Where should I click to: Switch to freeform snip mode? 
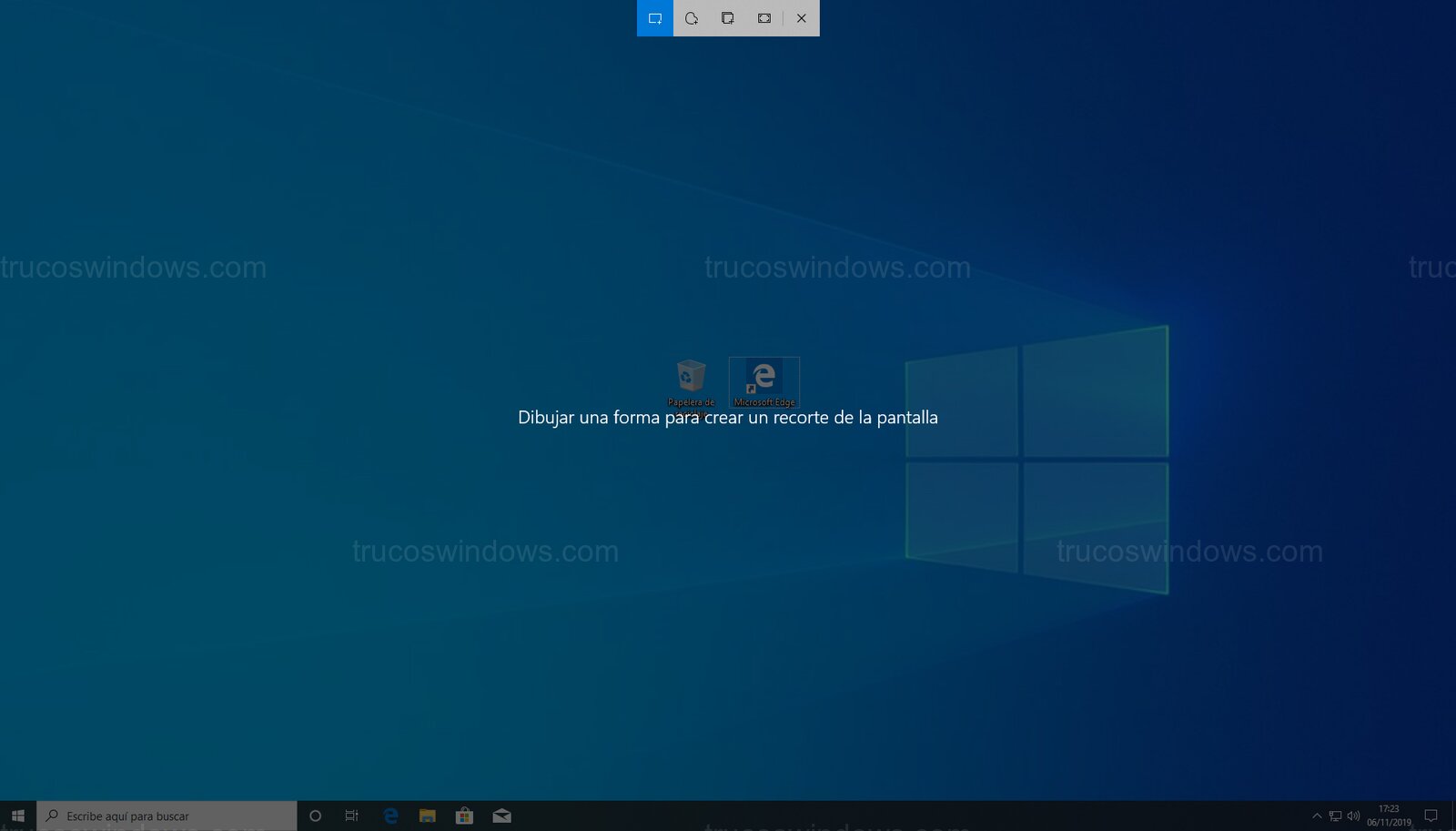pos(692,18)
